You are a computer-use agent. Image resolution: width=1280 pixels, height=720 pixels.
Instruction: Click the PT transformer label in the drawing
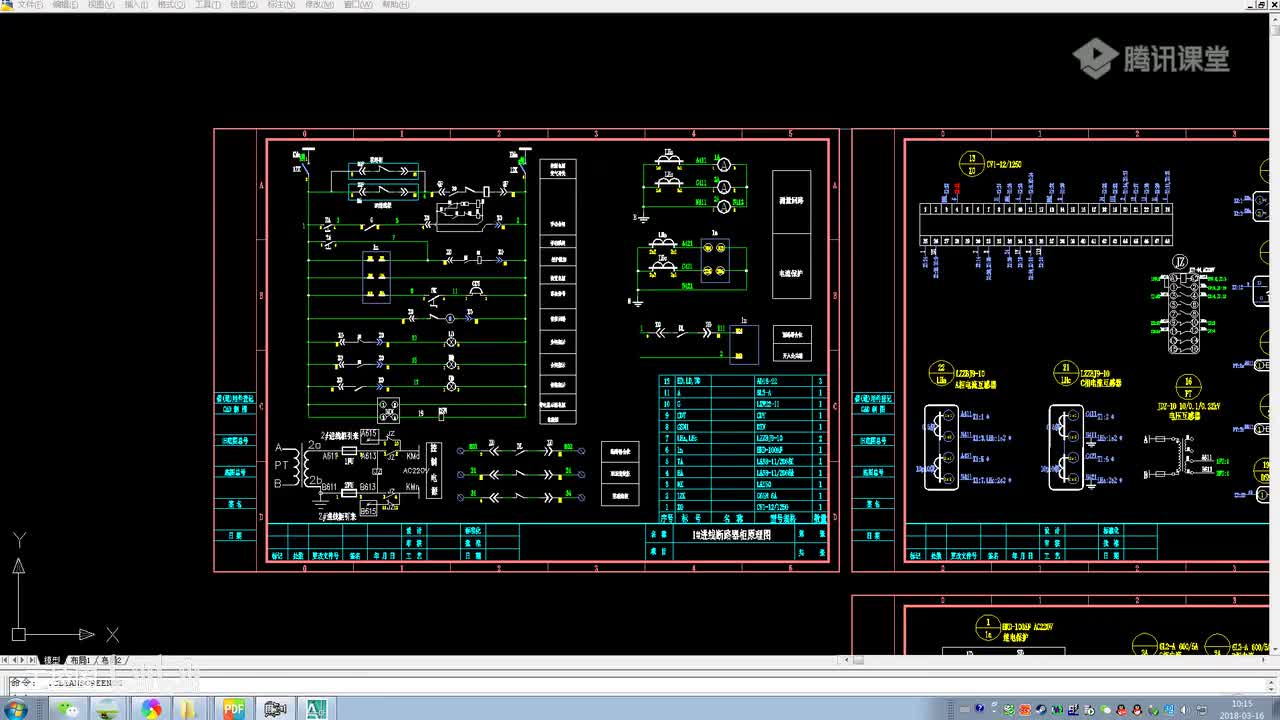tap(282, 466)
